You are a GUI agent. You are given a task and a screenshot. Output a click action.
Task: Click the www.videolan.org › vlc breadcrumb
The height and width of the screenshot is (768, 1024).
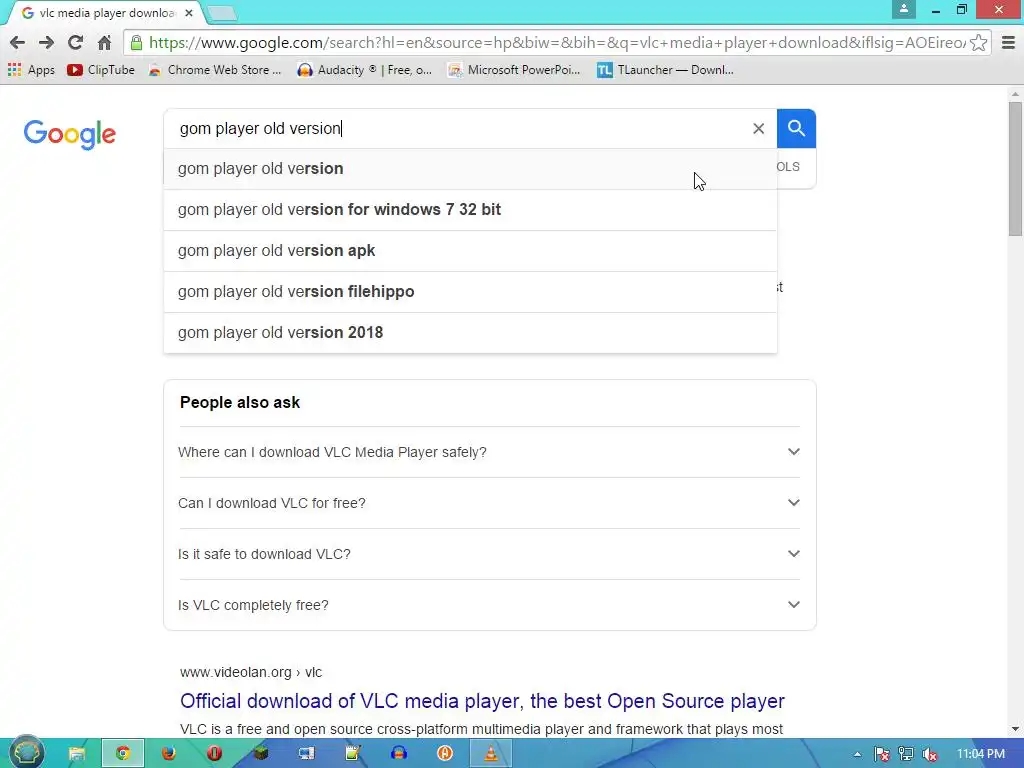click(x=251, y=672)
